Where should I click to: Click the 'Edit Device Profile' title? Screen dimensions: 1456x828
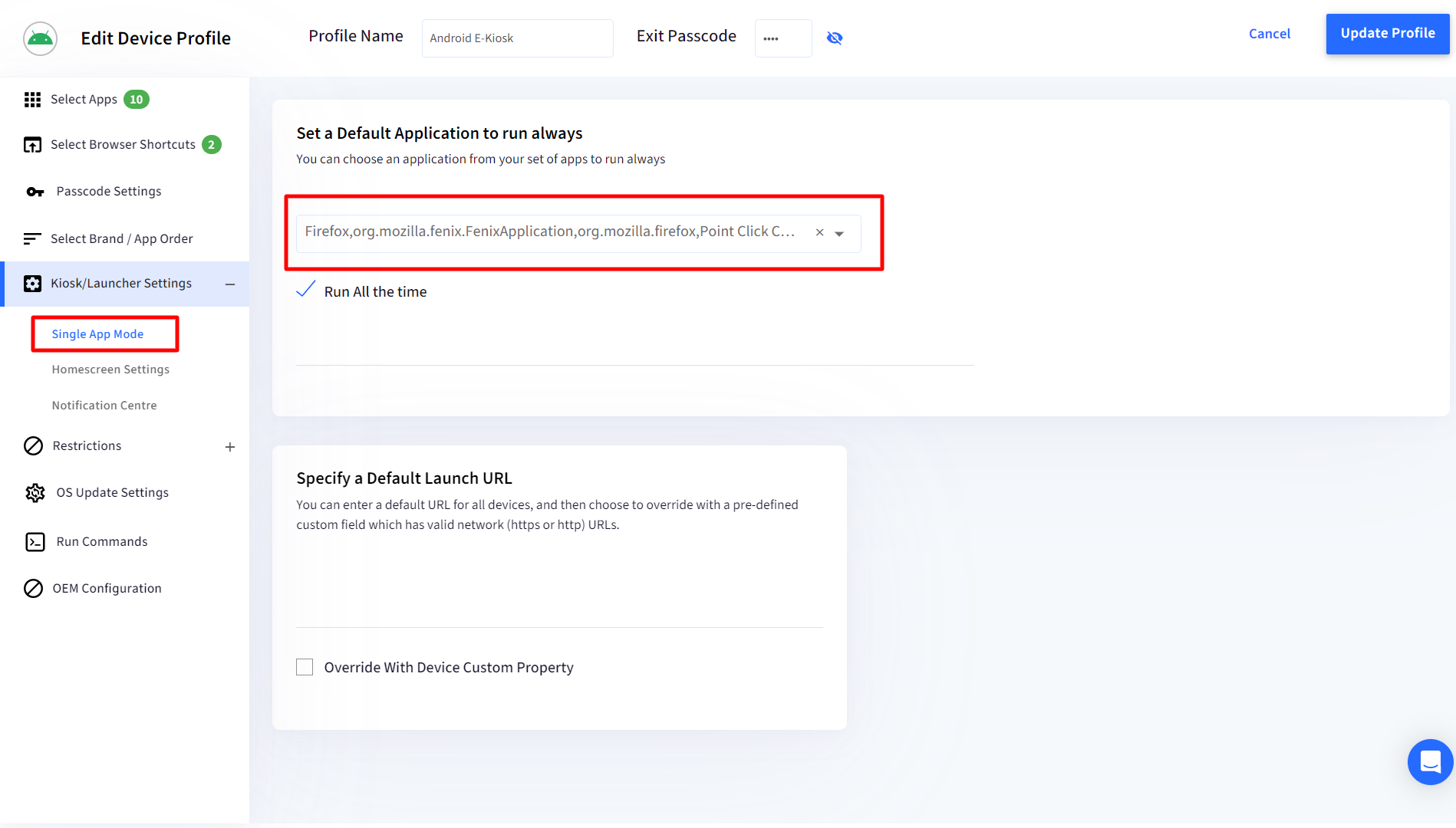(156, 38)
